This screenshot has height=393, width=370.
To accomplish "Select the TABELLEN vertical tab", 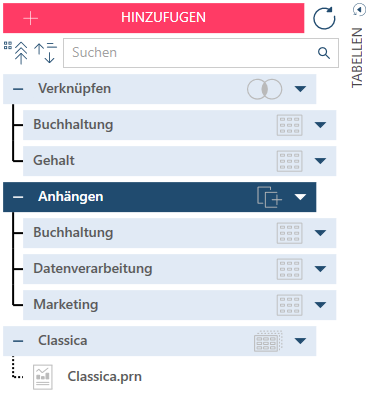I will click(357, 58).
